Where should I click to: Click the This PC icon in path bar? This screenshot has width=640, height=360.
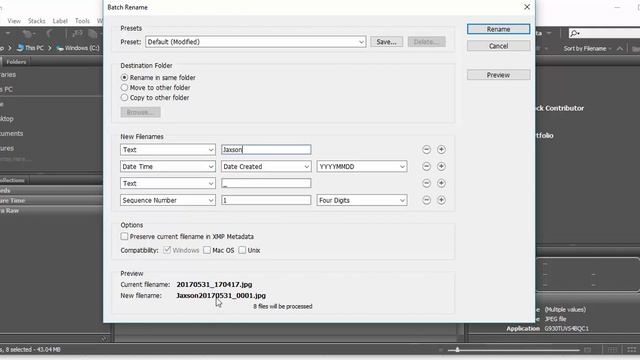click(x=20, y=48)
